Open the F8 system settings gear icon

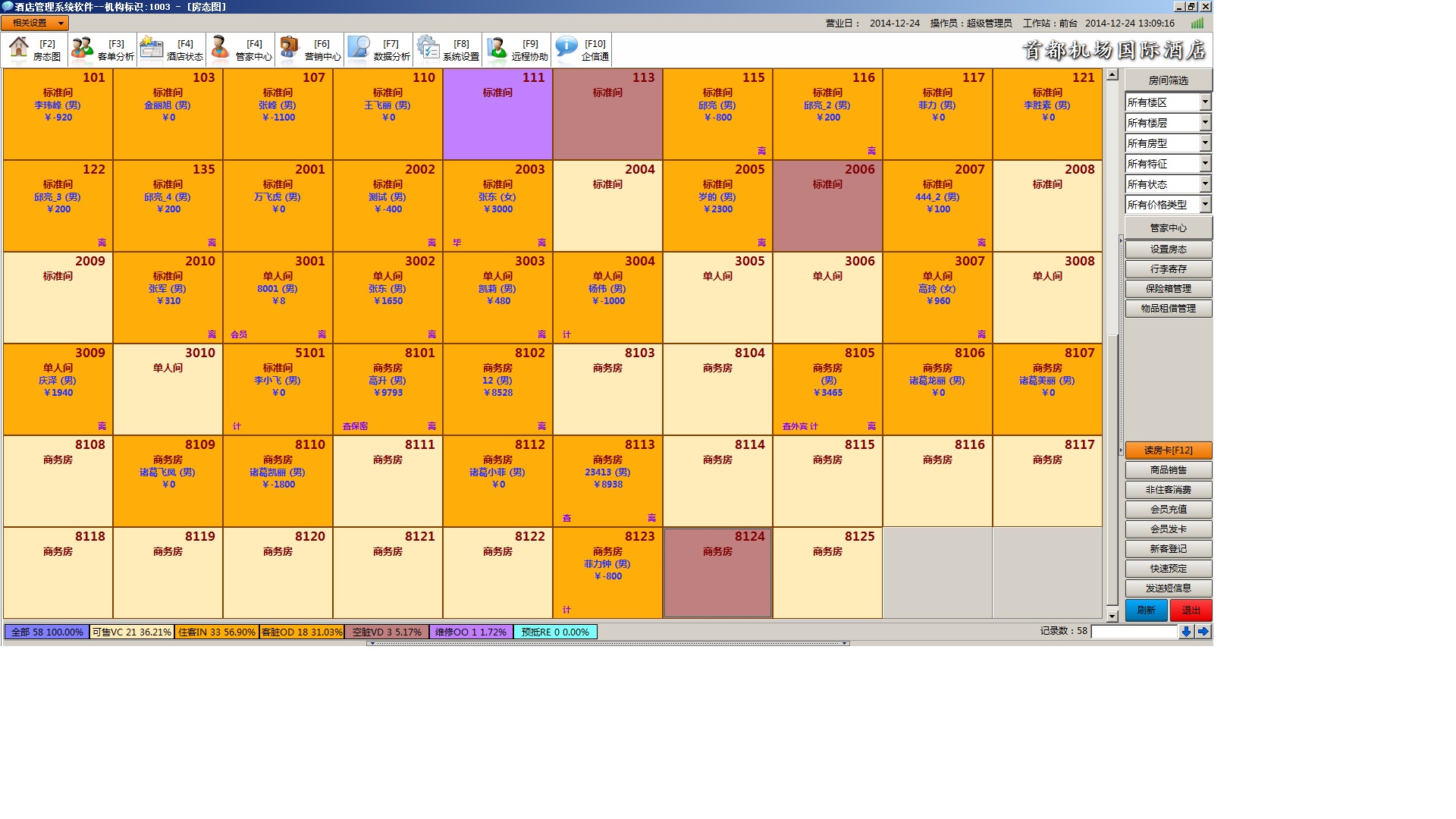point(428,49)
